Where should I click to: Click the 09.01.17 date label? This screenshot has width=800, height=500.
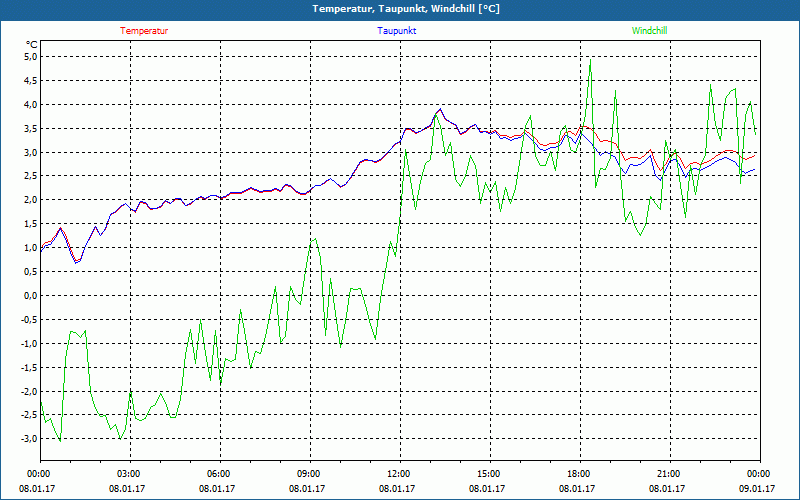[x=757, y=489]
